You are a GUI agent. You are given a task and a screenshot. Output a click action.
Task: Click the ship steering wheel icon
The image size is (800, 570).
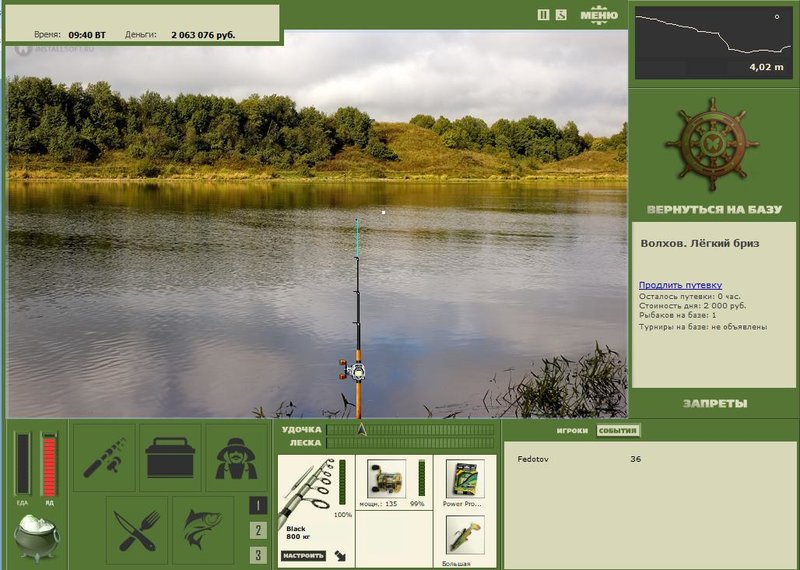point(712,144)
